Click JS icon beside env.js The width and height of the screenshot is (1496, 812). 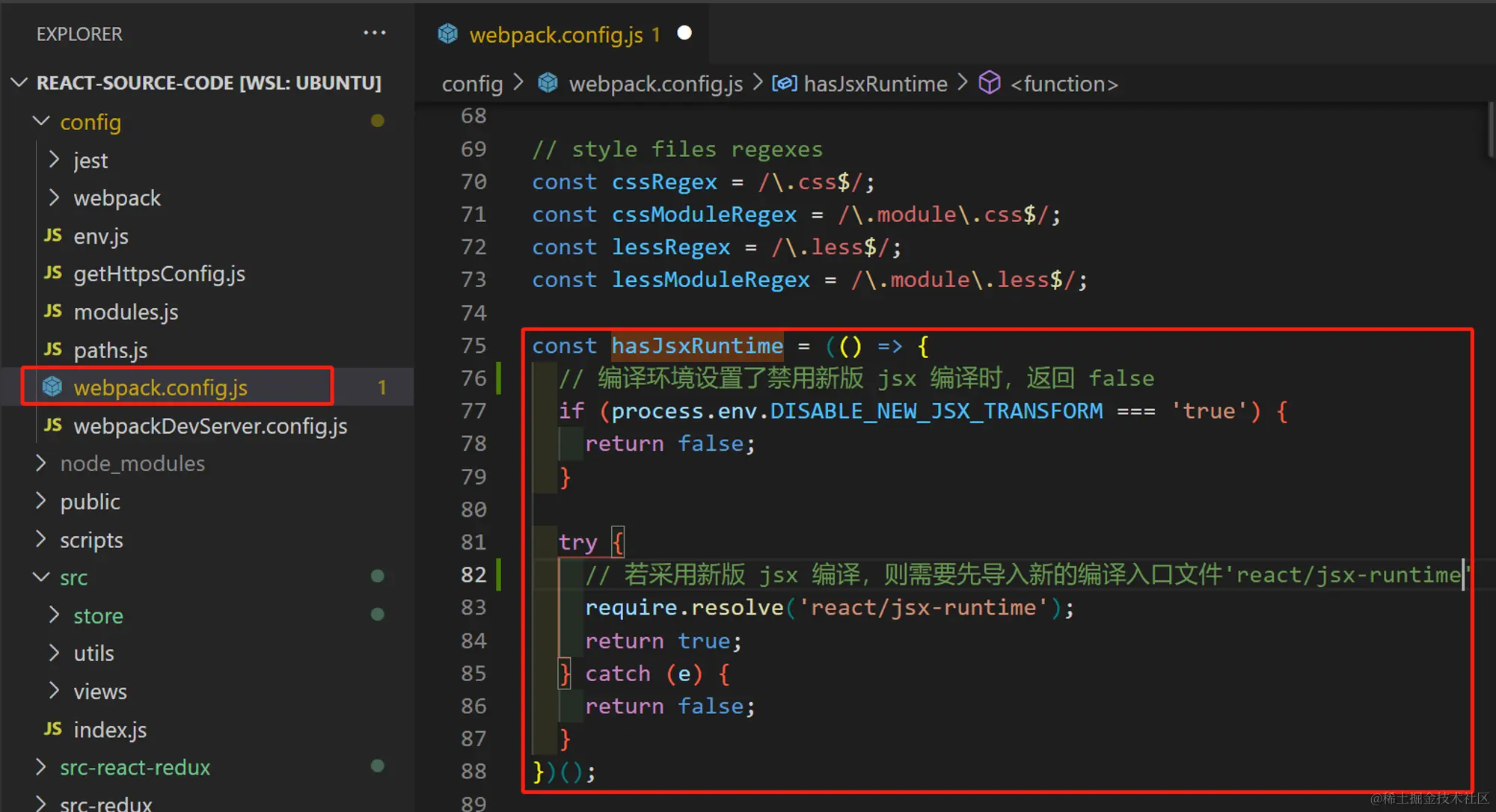[x=52, y=236]
